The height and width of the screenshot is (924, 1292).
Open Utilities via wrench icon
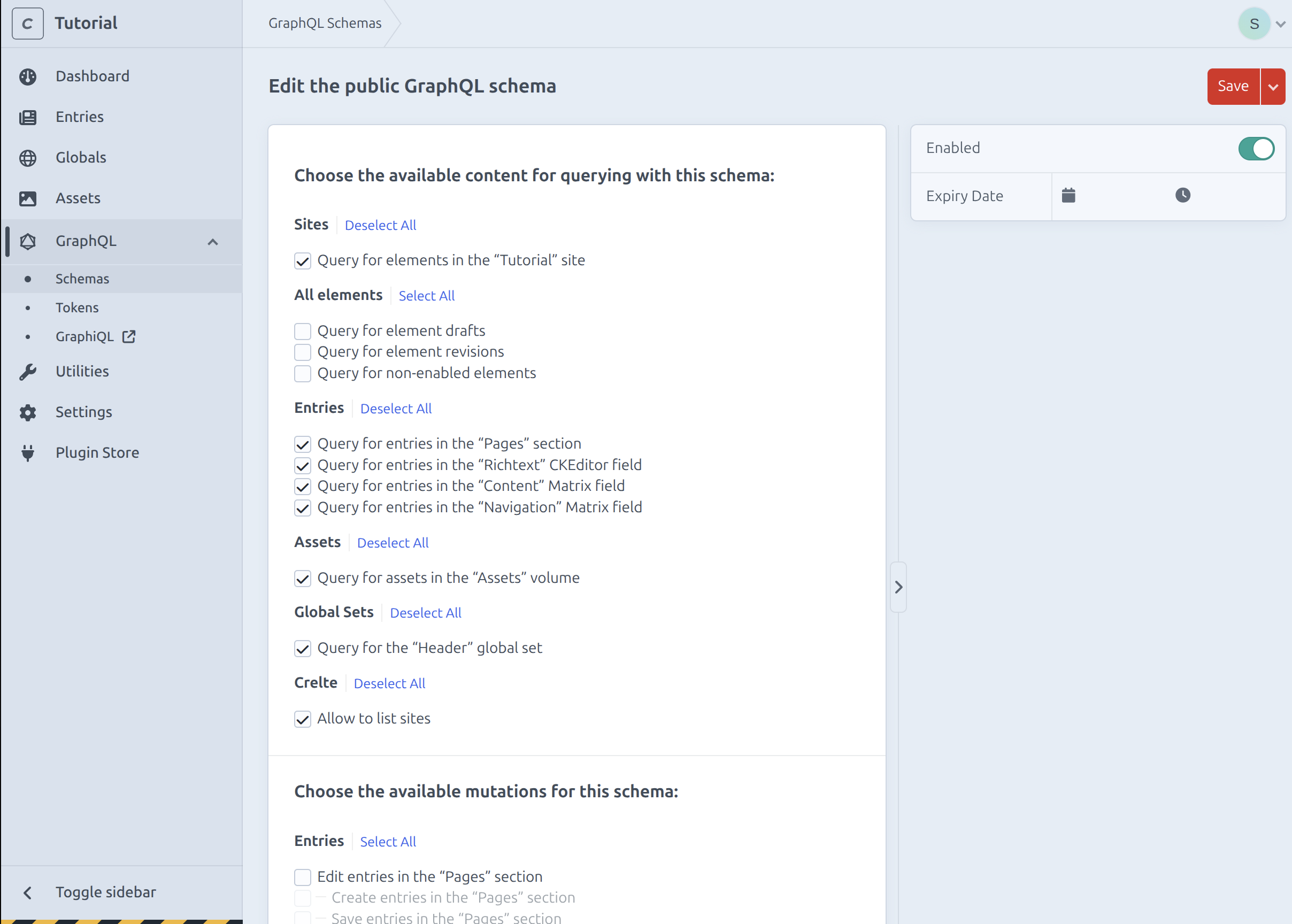[x=27, y=372]
